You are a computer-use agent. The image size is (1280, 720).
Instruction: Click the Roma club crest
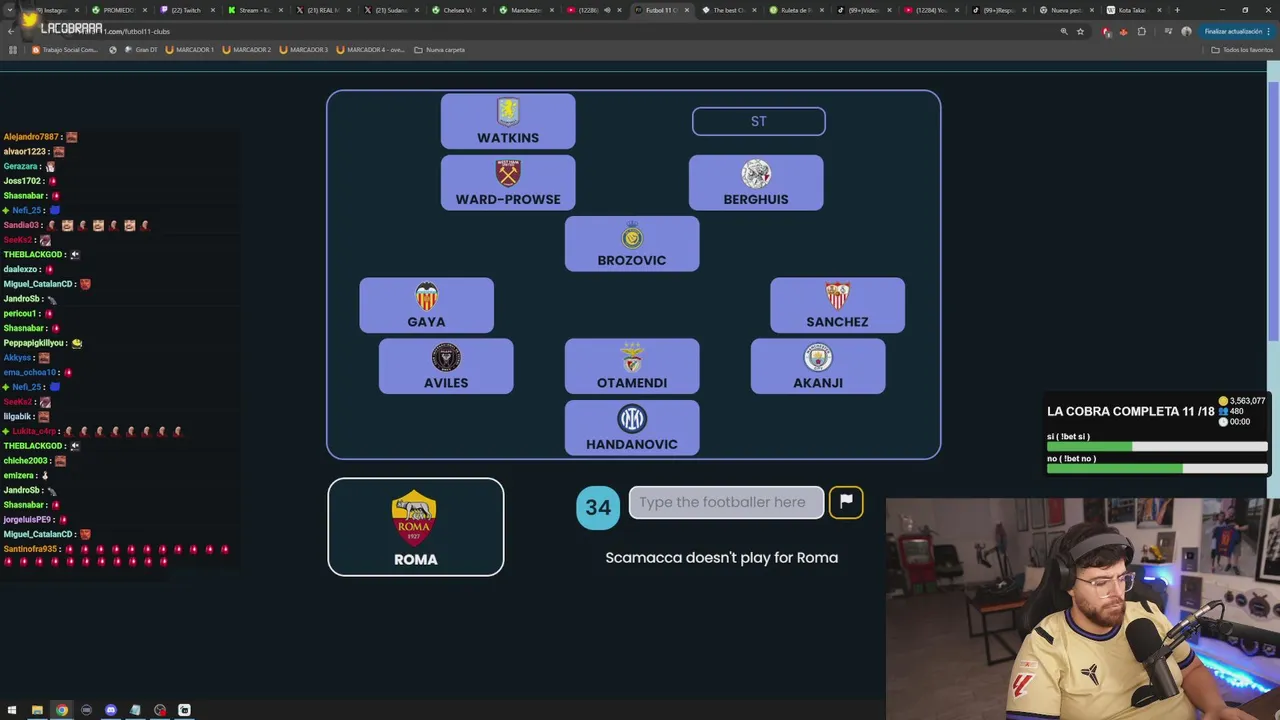pyautogui.click(x=414, y=518)
